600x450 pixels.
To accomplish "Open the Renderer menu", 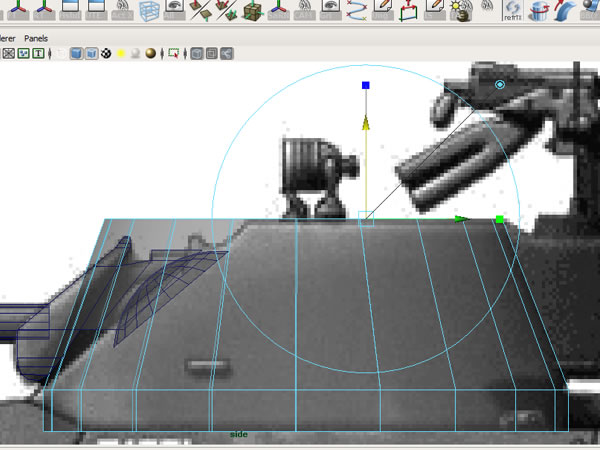I will point(7,36).
